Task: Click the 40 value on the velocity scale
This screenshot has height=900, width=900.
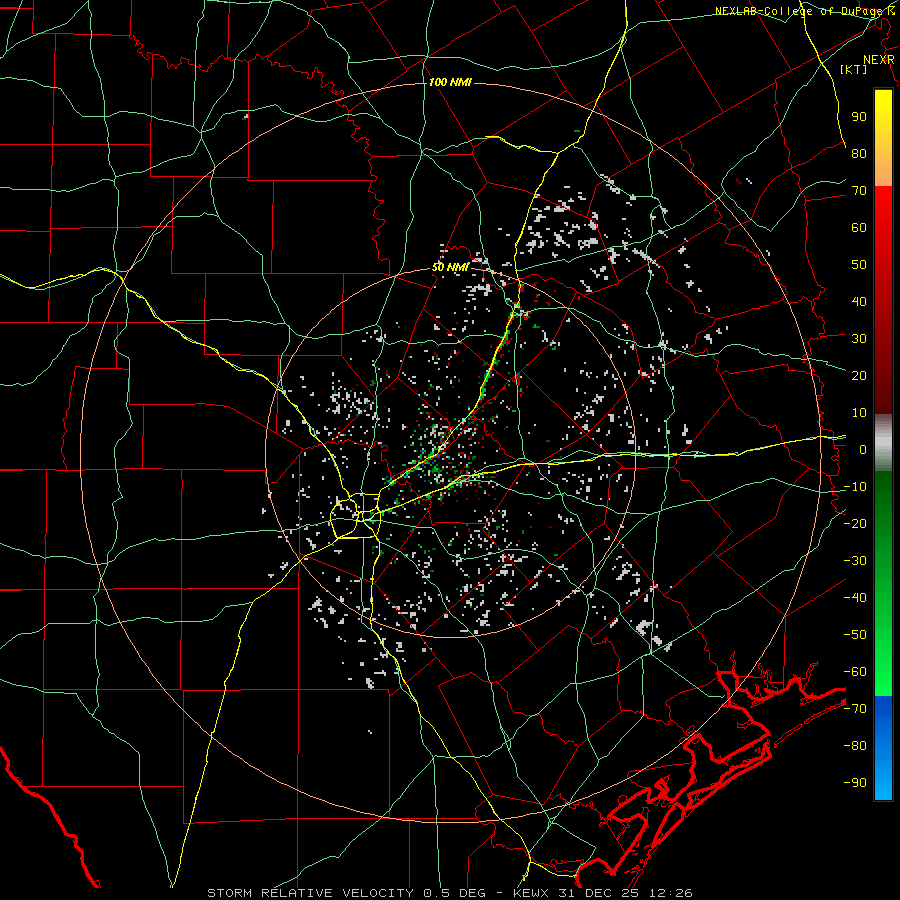Action: point(859,301)
